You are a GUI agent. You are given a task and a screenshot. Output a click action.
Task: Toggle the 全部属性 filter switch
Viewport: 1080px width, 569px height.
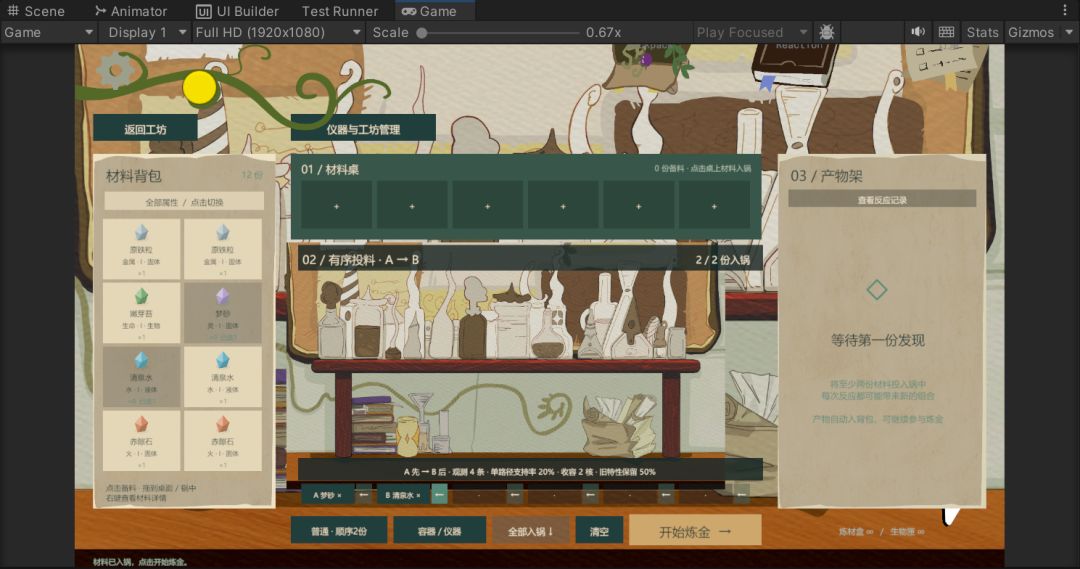184,202
